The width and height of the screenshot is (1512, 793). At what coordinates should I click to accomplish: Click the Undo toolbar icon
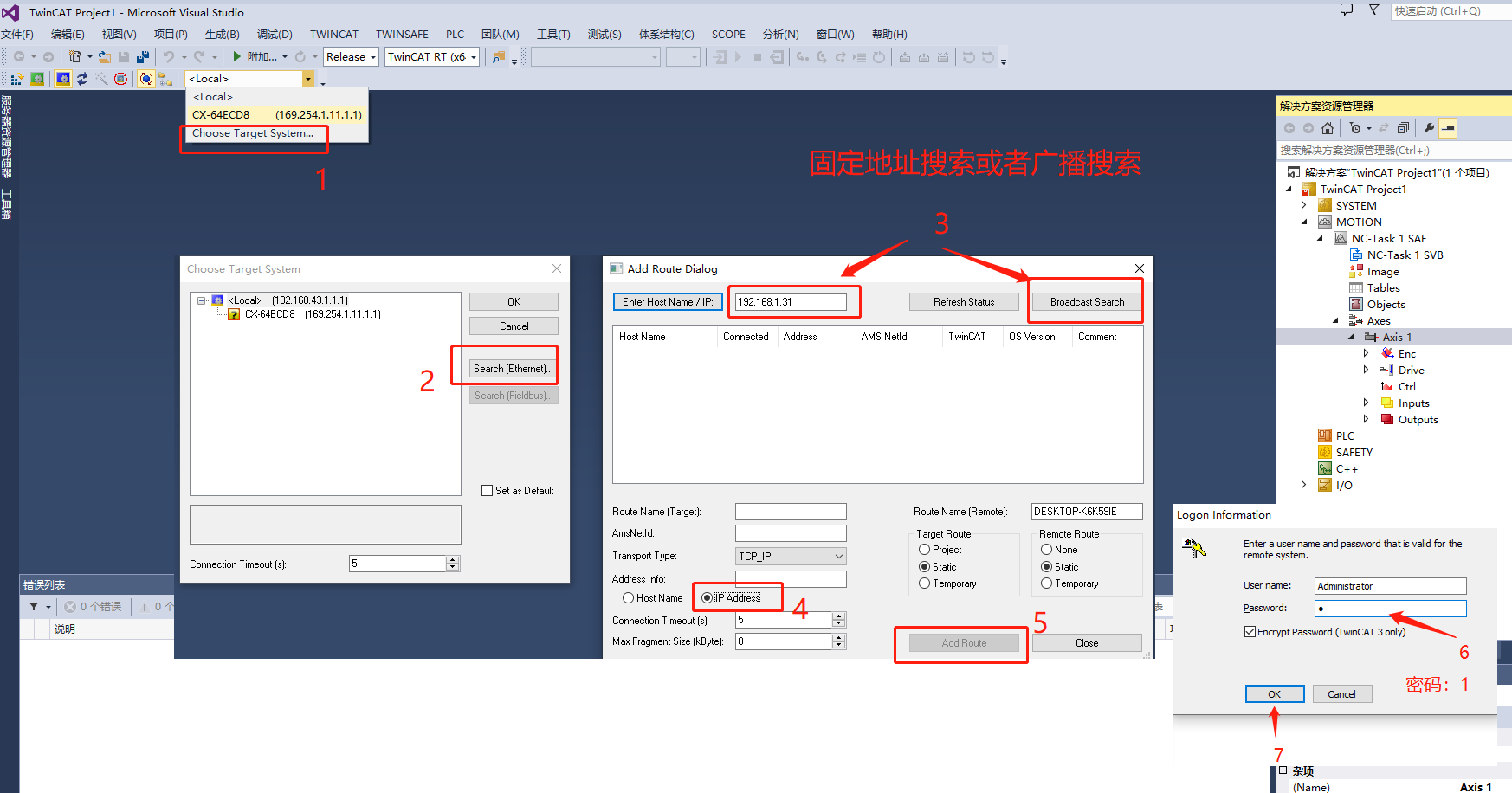point(169,57)
